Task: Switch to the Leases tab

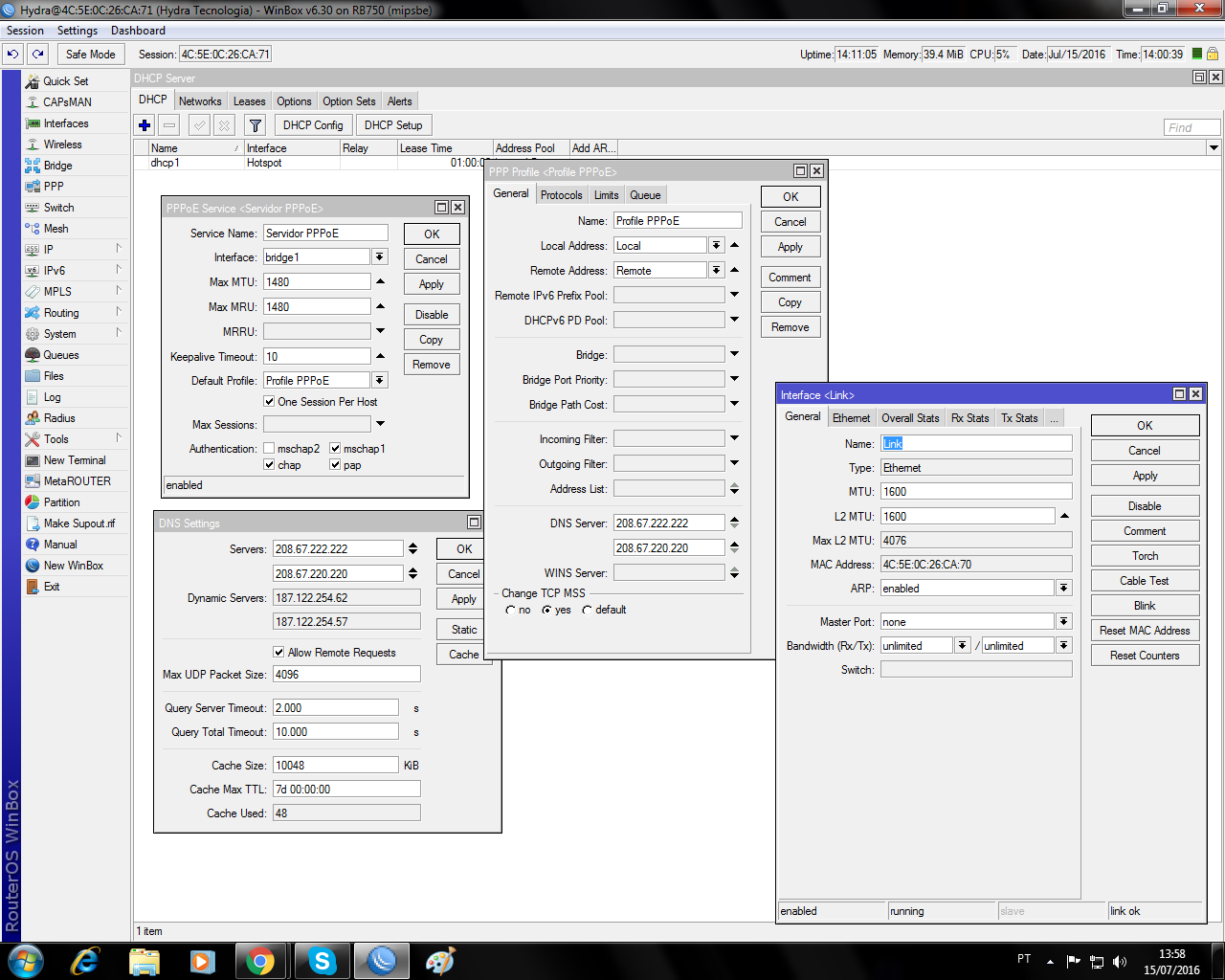Action: 249,101
